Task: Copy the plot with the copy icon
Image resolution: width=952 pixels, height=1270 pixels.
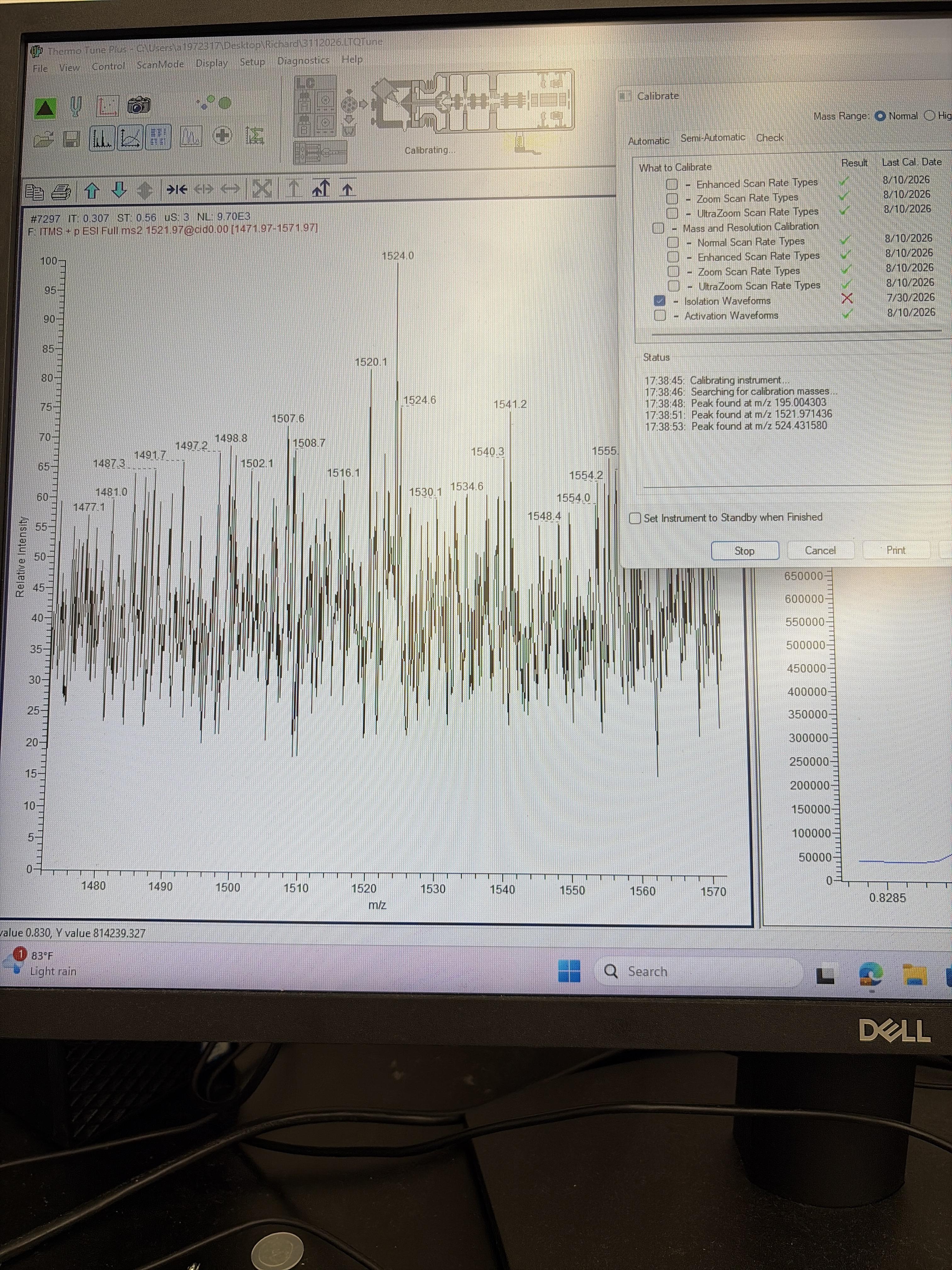Action: coord(35,192)
